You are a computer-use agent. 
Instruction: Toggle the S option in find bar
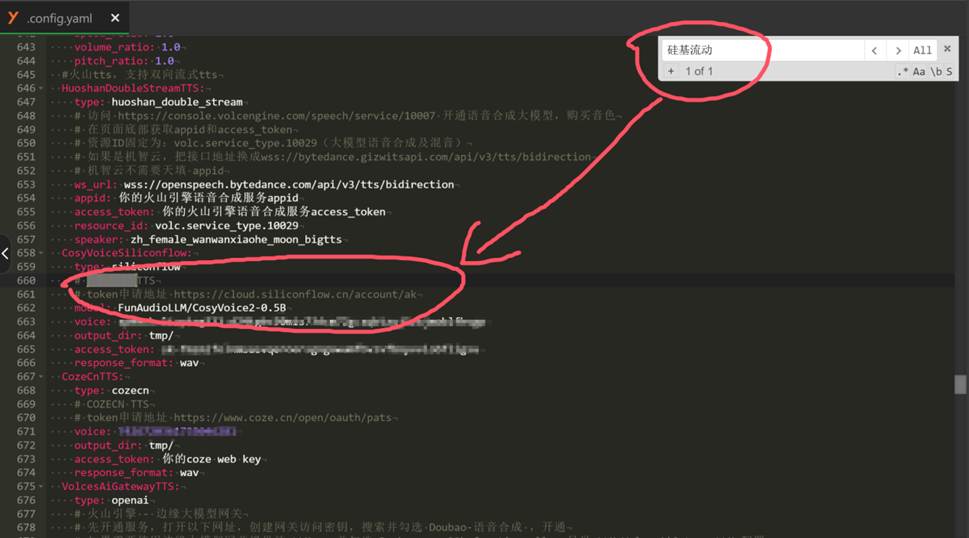949,72
